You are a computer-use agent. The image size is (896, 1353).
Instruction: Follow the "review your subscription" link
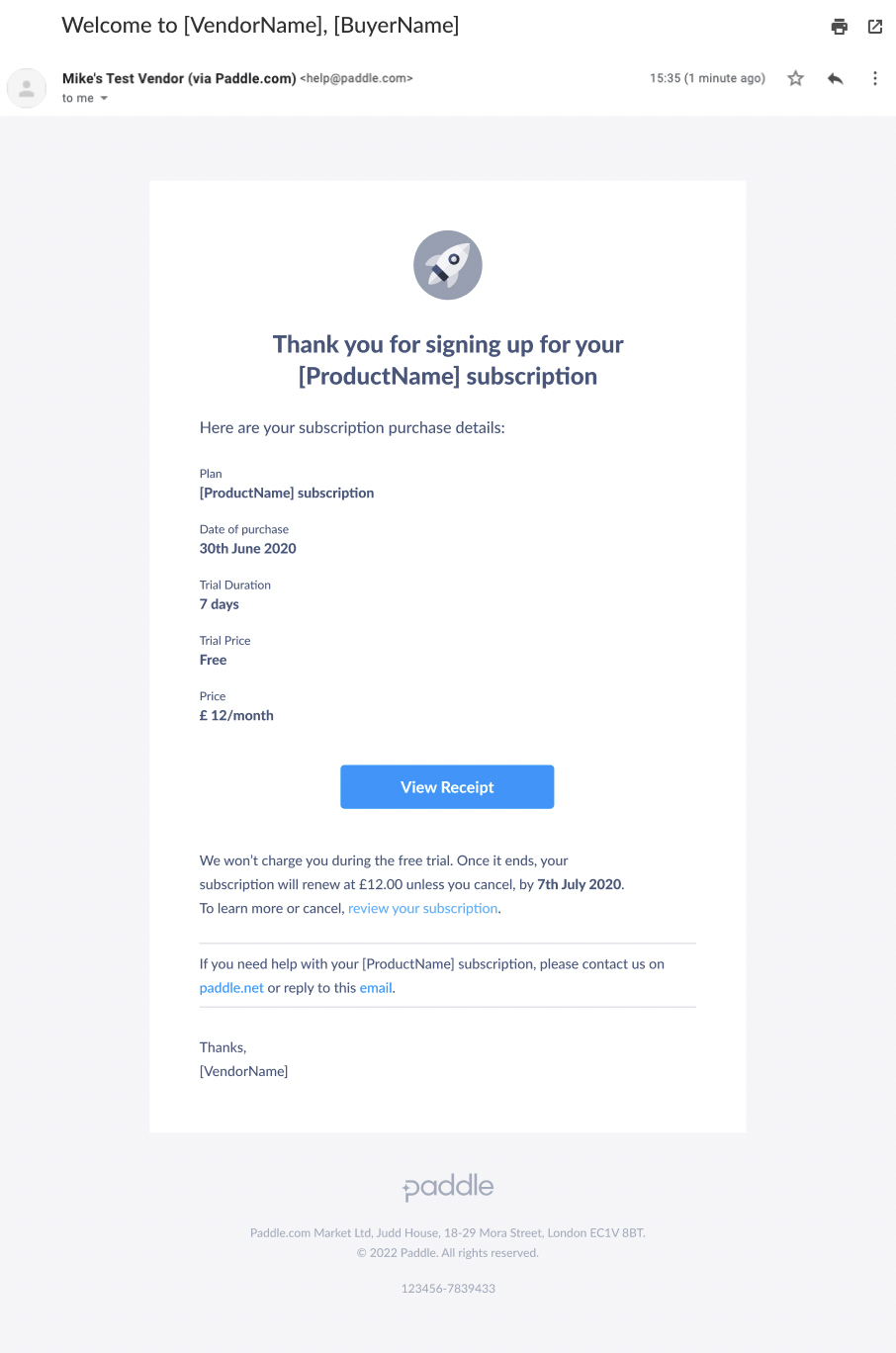point(422,908)
